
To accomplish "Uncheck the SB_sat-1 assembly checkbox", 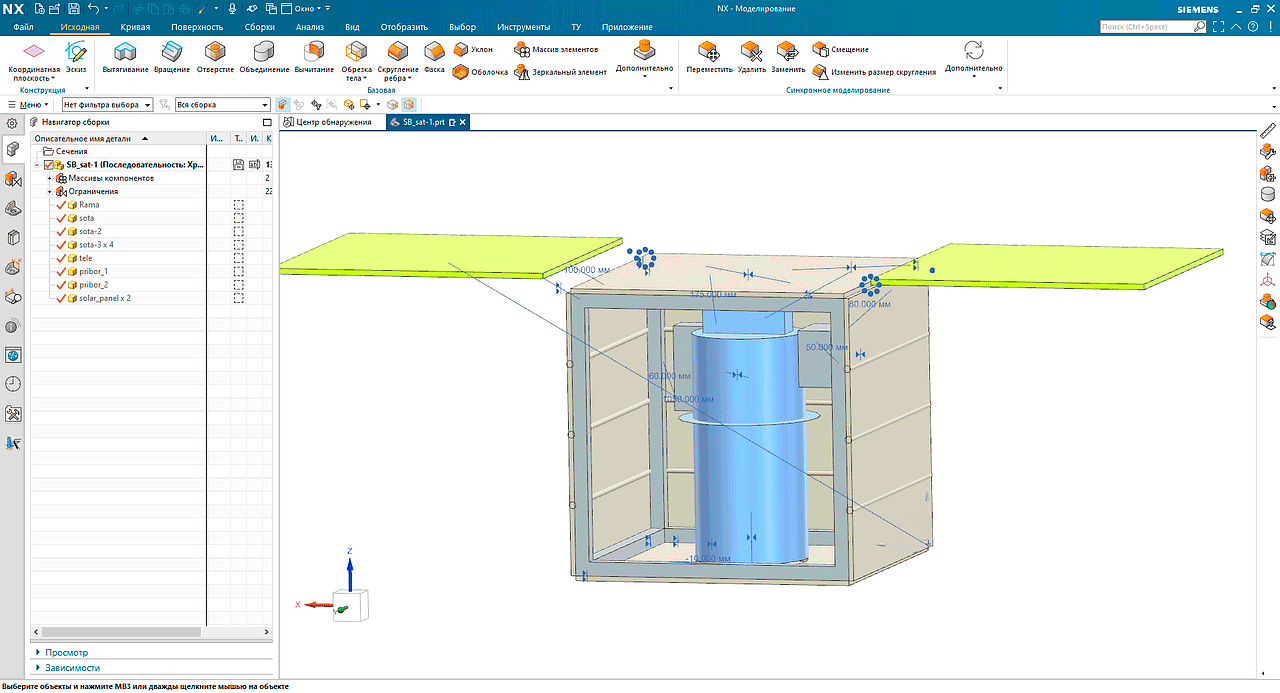I will 48,165.
